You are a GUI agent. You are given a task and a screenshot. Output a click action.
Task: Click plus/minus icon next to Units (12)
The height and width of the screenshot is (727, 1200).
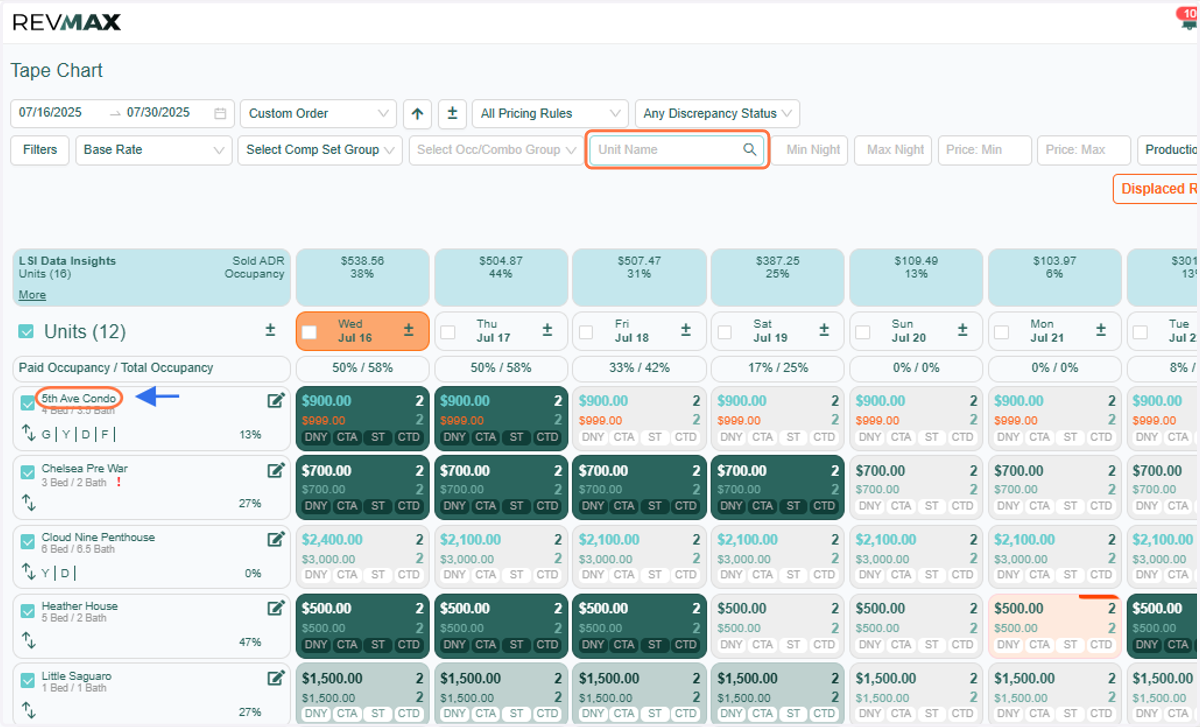point(270,330)
